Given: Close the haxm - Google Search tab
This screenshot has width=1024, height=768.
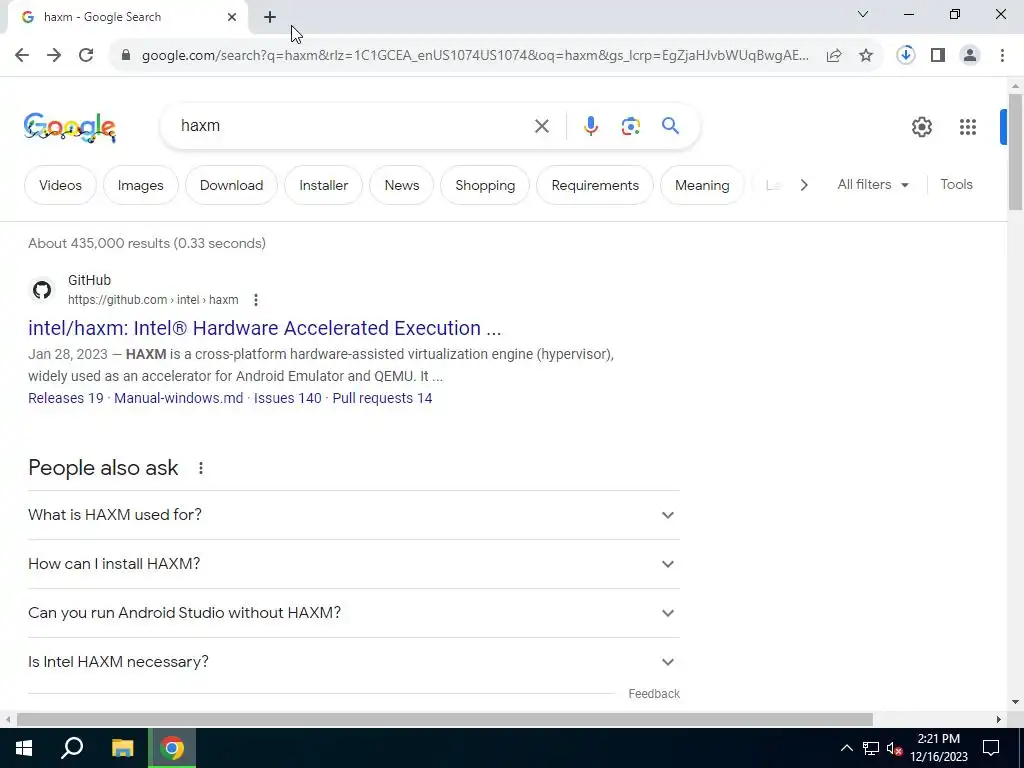Looking at the screenshot, I should click(x=232, y=17).
